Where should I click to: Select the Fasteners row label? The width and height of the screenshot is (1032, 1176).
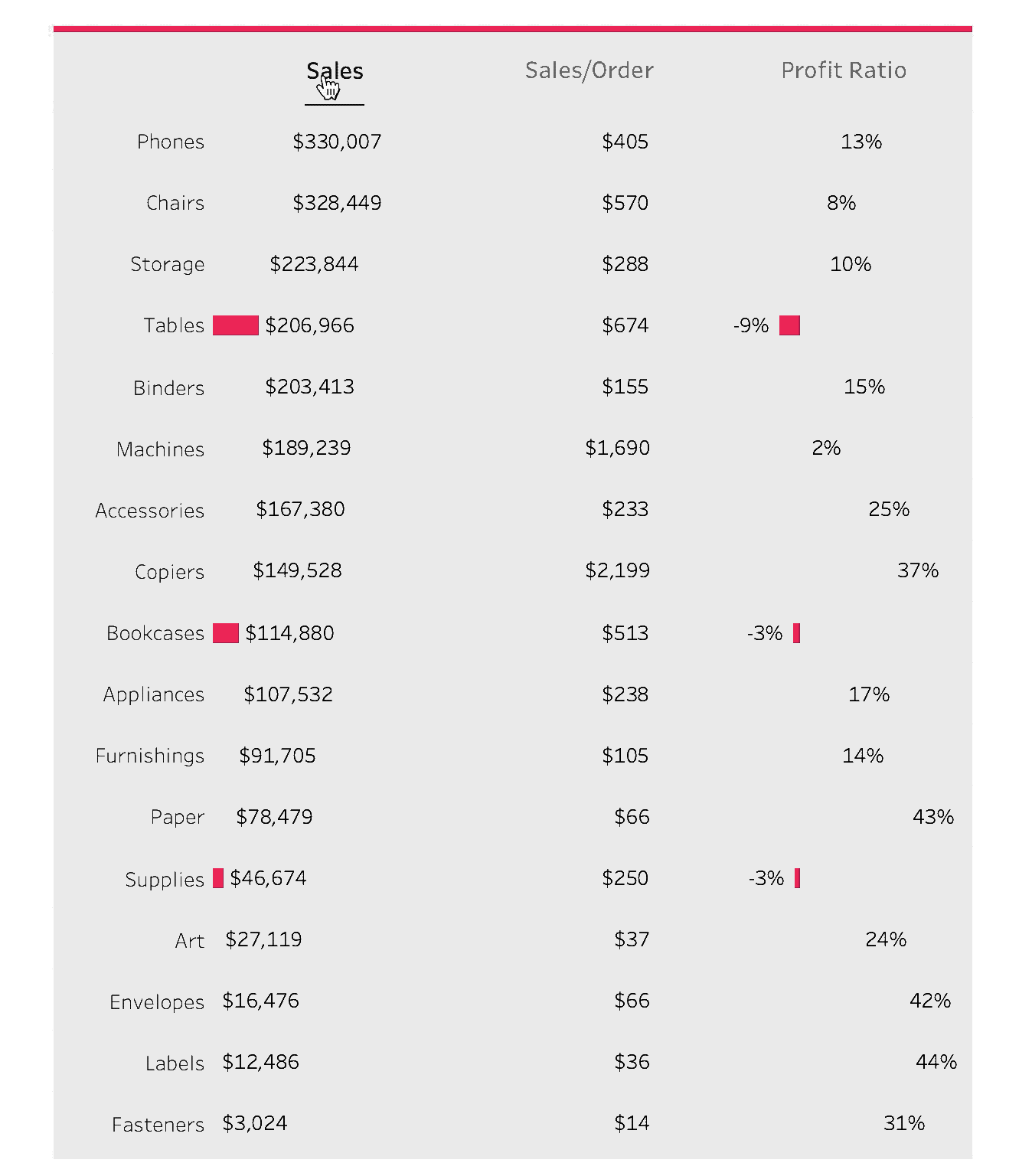pos(158,1125)
